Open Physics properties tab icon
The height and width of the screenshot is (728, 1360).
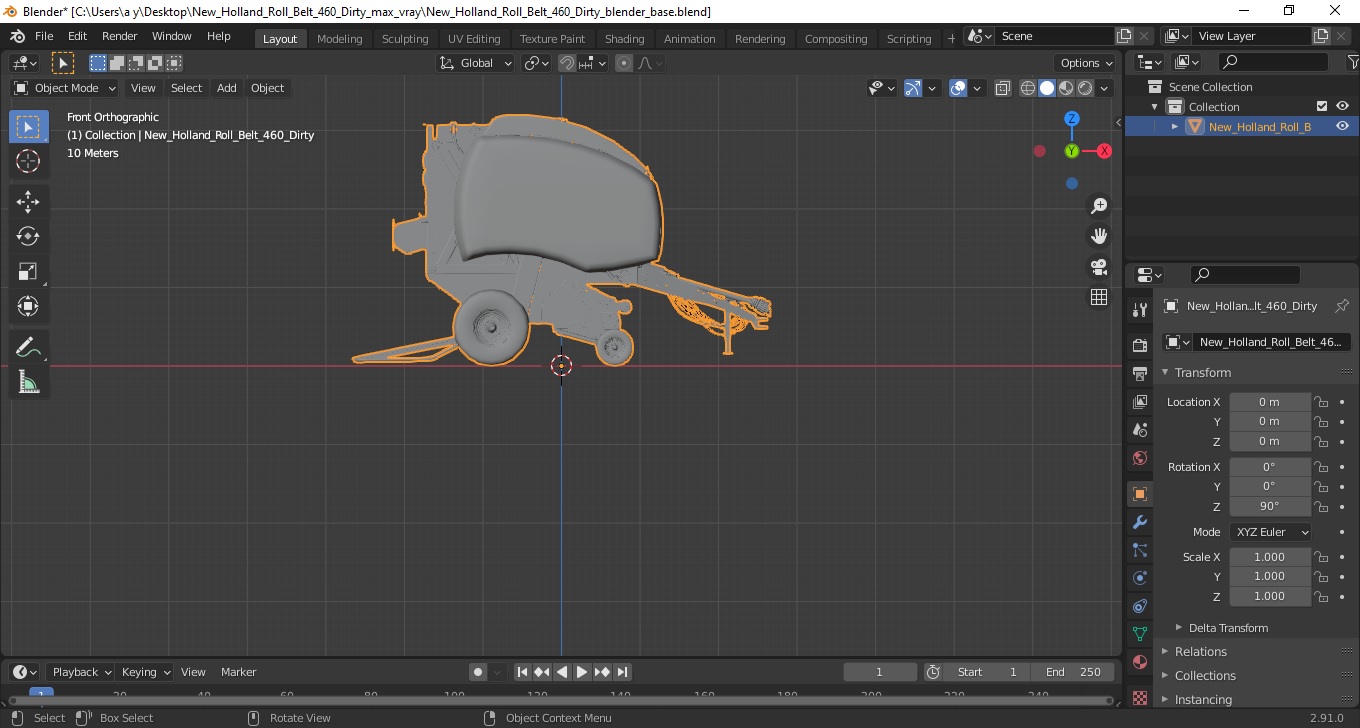coord(1139,578)
